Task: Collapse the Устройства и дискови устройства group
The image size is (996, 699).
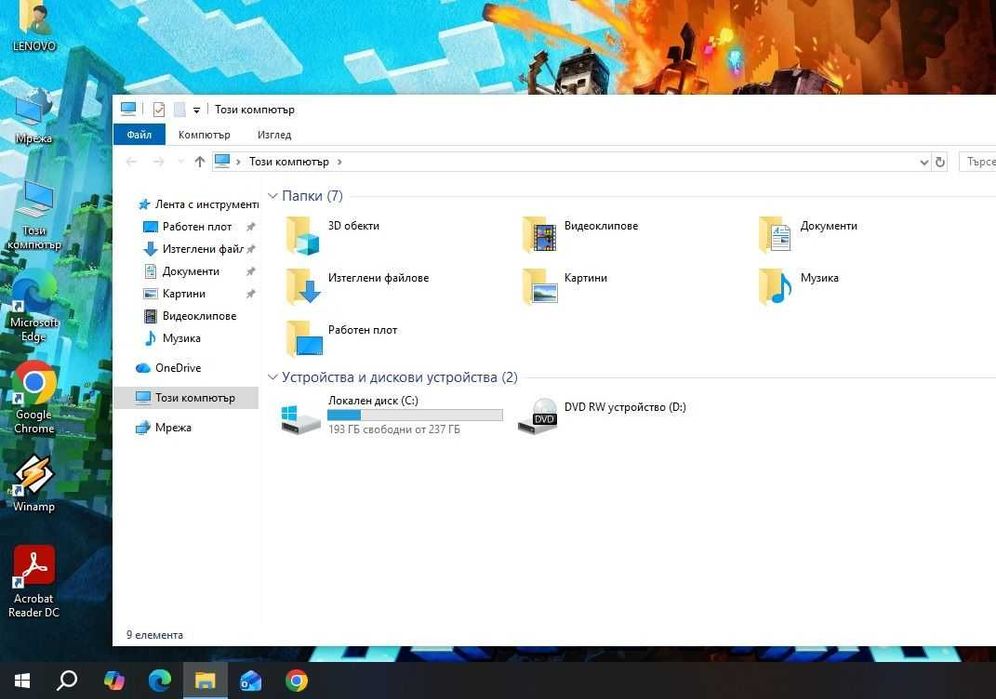Action: pyautogui.click(x=273, y=377)
